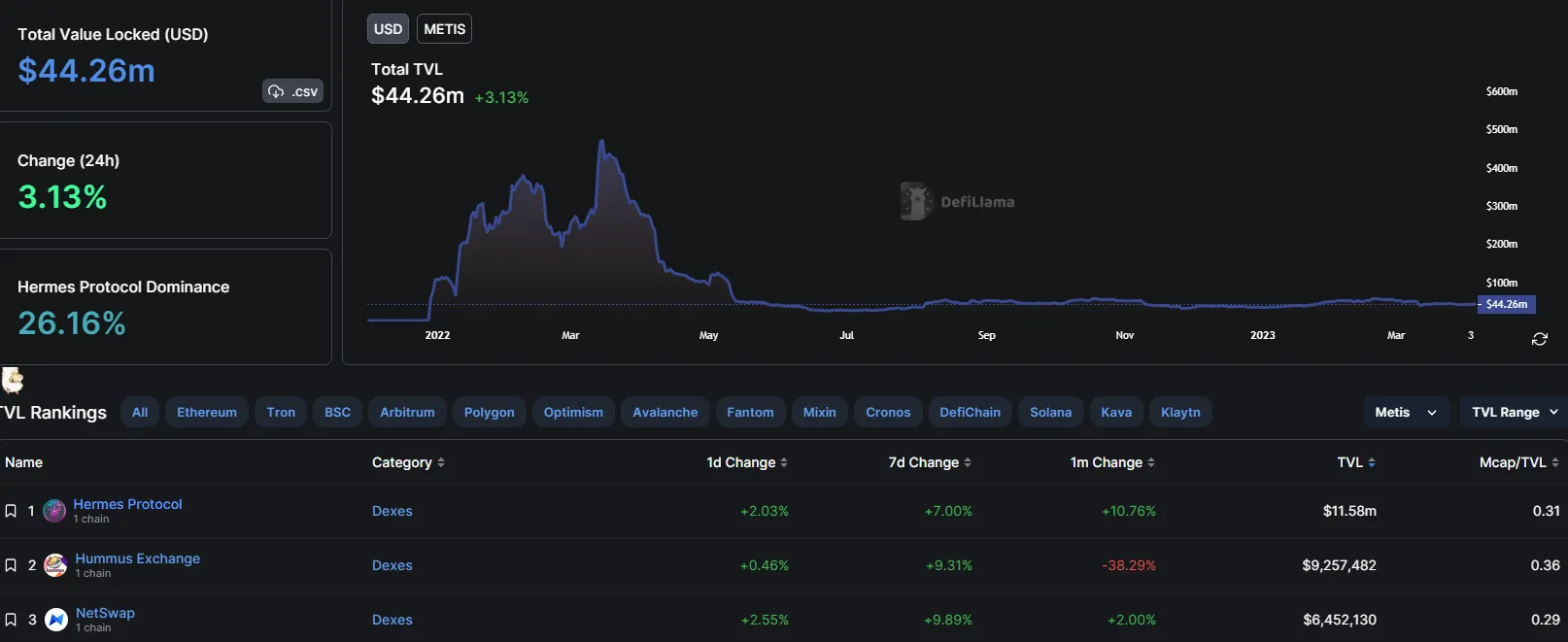
Task: Bookmark the Hermes Protocol row
Action: point(11,511)
